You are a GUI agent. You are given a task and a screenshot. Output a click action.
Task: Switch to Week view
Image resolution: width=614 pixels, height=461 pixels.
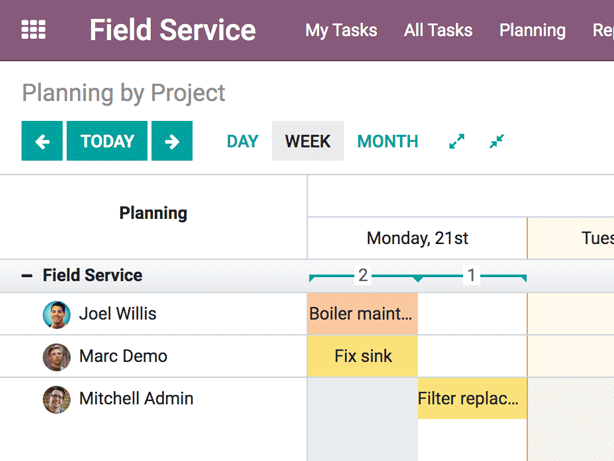click(308, 141)
